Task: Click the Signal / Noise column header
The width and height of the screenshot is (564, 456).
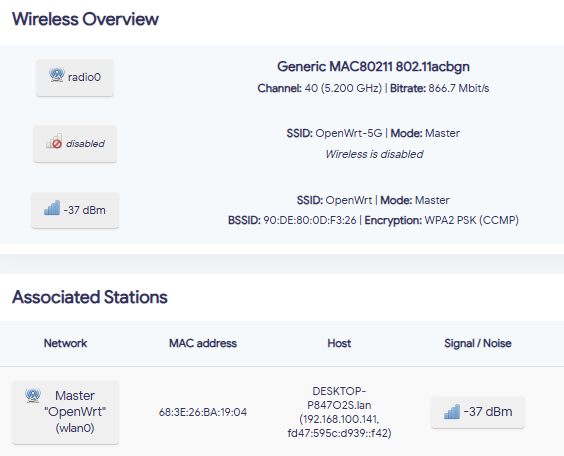Action: pyautogui.click(x=478, y=343)
